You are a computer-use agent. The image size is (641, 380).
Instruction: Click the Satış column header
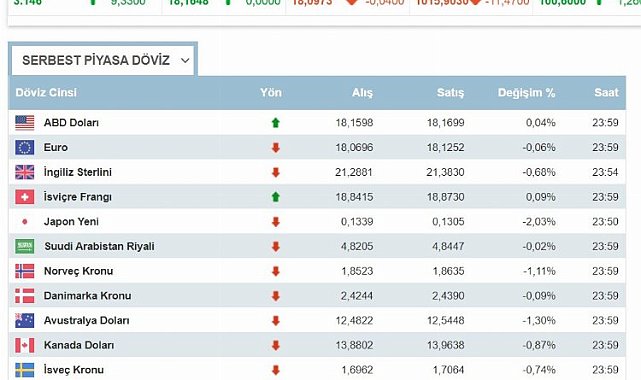click(450, 92)
